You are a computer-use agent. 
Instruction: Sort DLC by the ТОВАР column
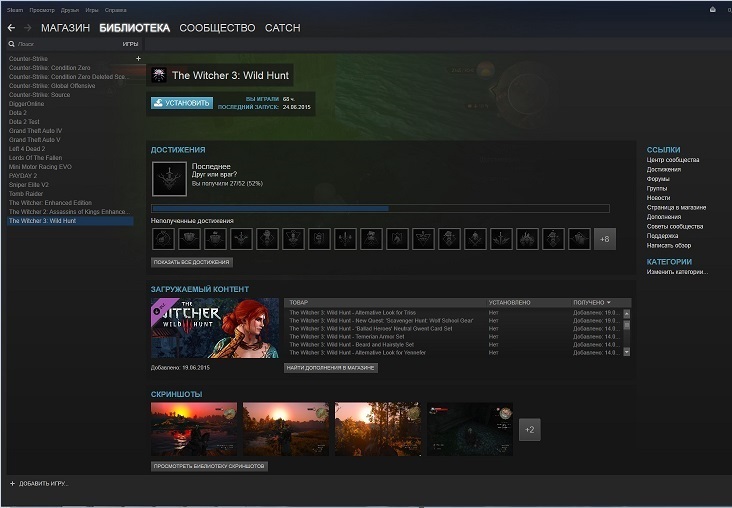(298, 303)
